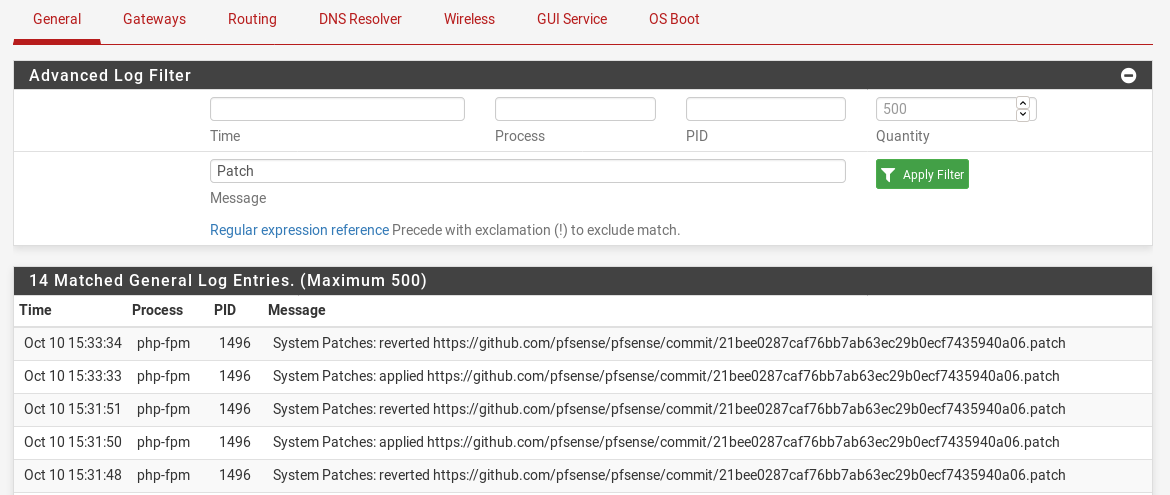1170x495 pixels.
Task: Focus the Process filter input field
Action: click(575, 109)
